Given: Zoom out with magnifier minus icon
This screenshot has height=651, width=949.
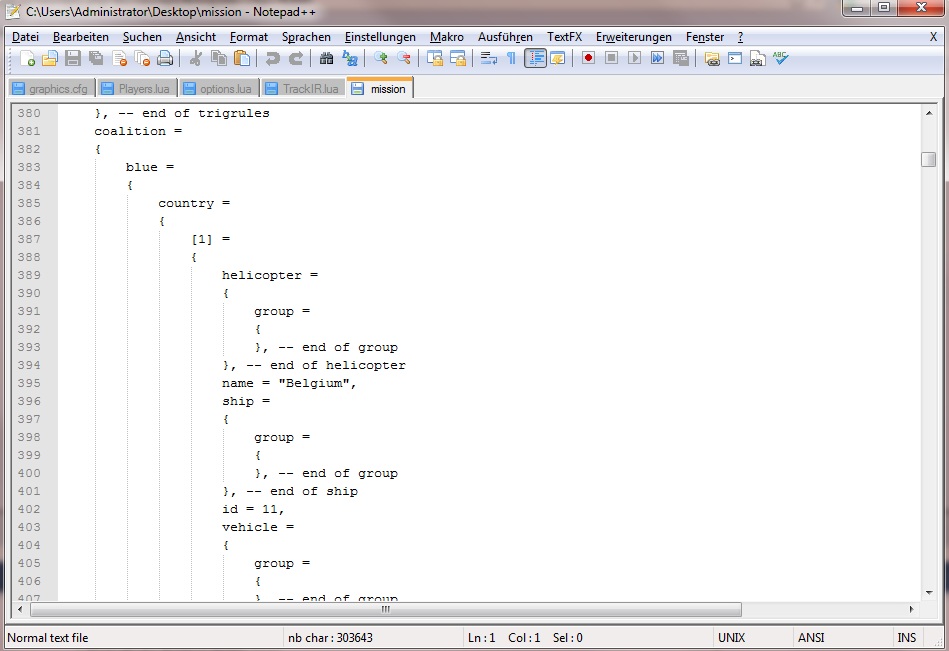Looking at the screenshot, I should coord(403,58).
